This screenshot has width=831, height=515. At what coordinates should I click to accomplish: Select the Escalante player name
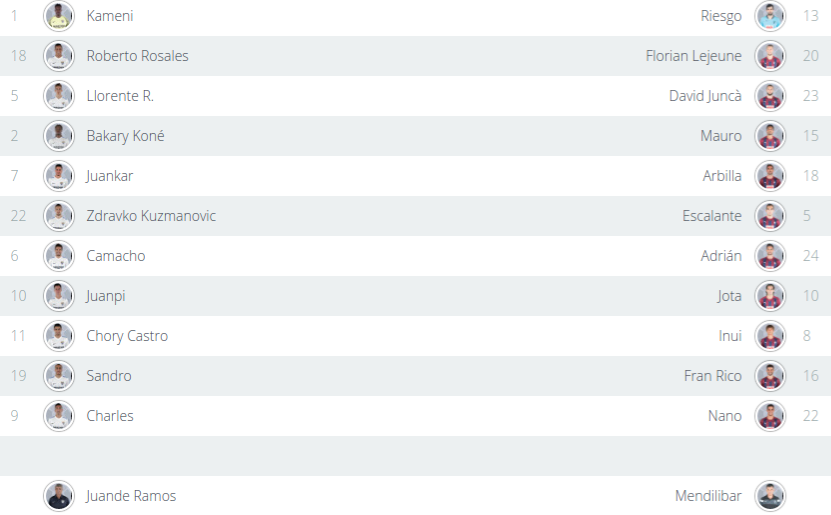pos(712,216)
